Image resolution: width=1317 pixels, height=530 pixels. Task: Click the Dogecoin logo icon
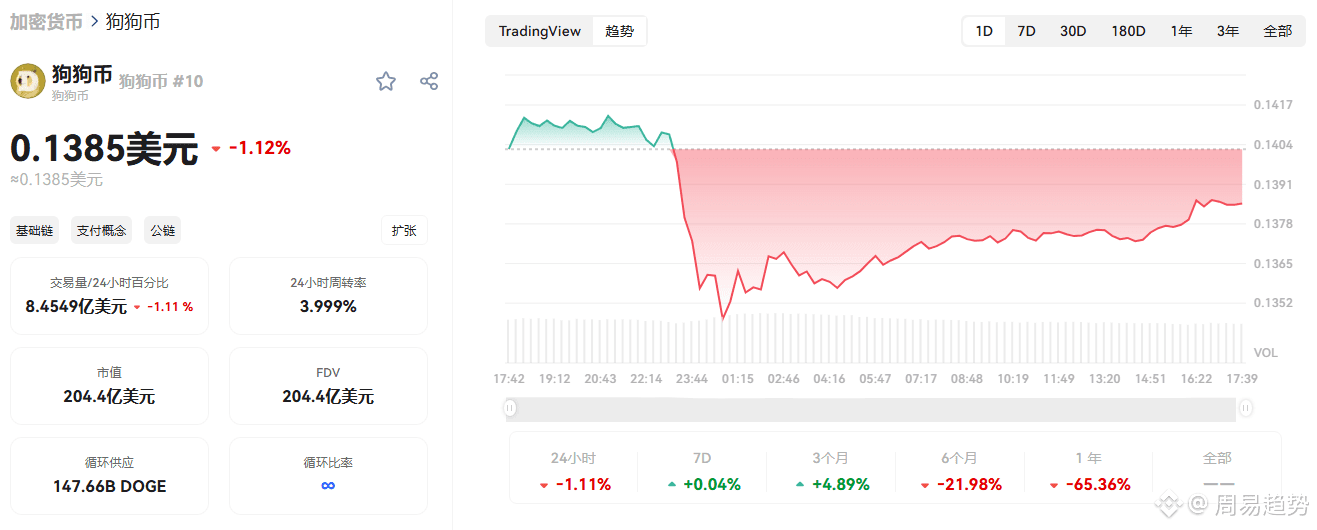[x=28, y=81]
